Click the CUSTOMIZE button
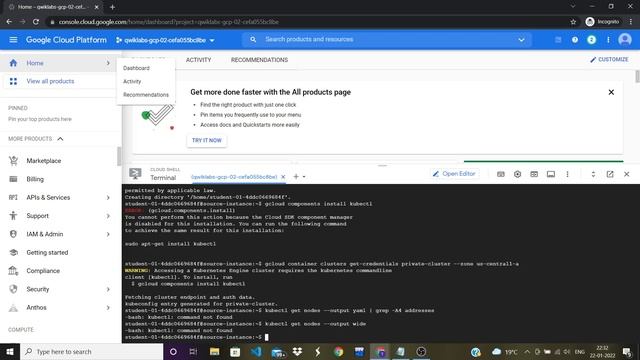640x360 pixels. pyautogui.click(x=609, y=60)
